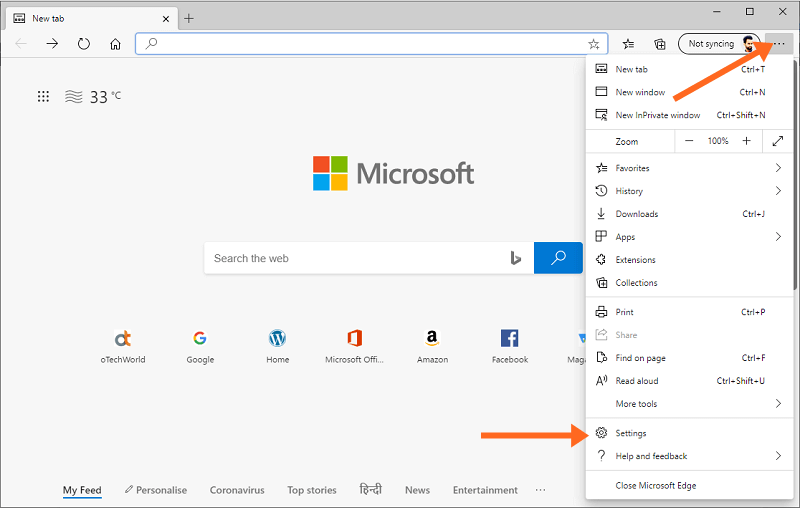Expand Help and feedback submenu

pos(689,456)
